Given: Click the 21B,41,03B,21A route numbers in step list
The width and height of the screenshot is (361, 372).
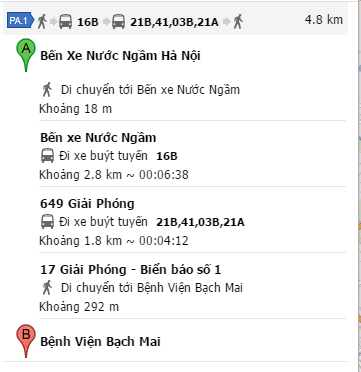Looking at the screenshot, I should pos(200,222).
